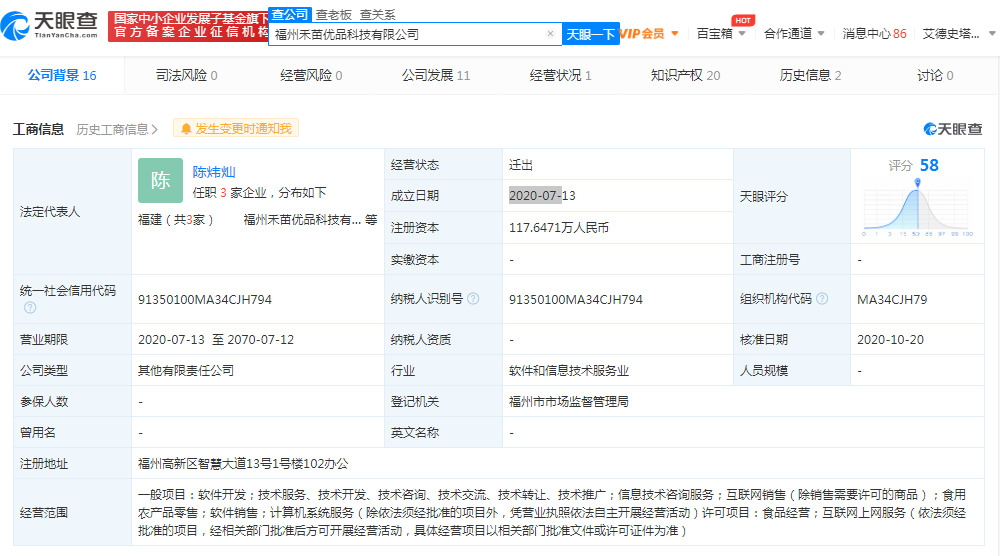Click help icon next to 统一社会信用代码
1000x556 pixels.
click(30, 307)
